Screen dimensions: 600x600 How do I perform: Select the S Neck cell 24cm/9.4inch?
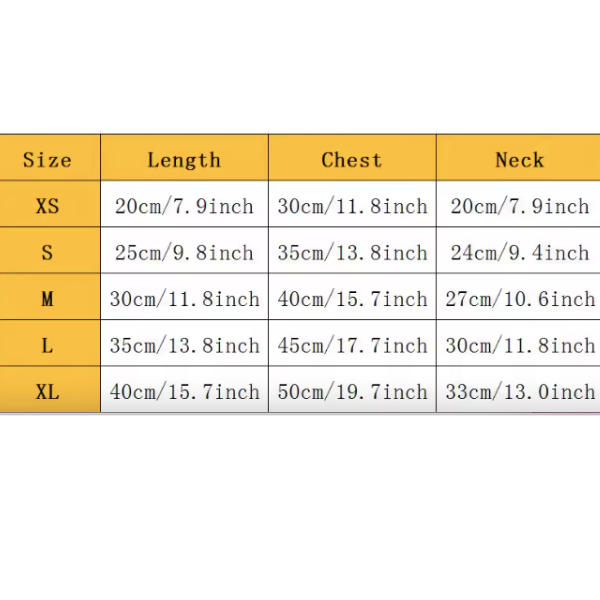point(519,253)
